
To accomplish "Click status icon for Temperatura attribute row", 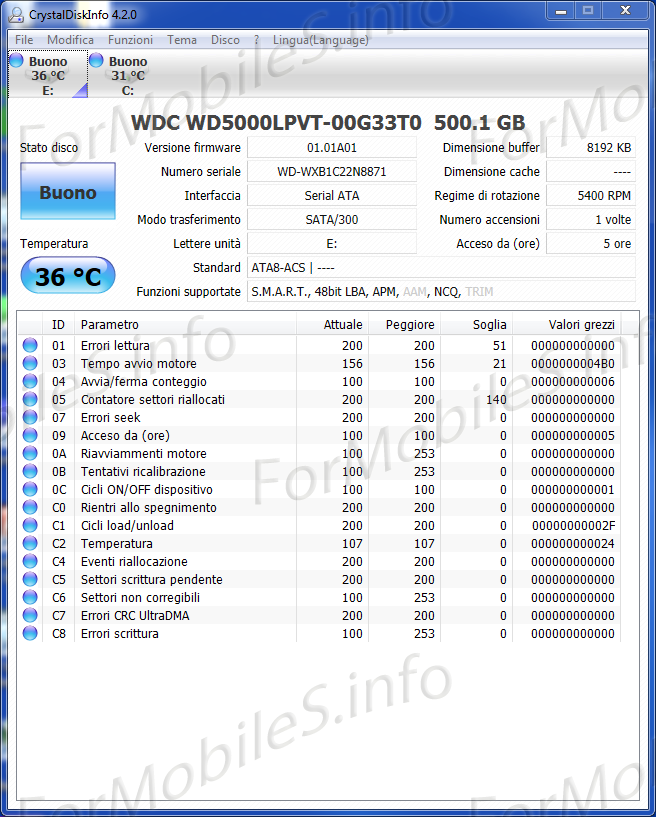I will click(x=30, y=544).
